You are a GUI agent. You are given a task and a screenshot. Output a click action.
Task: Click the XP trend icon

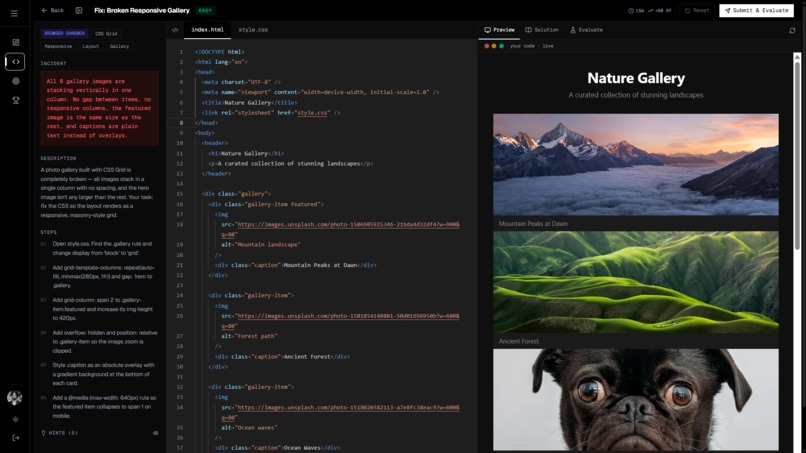[x=650, y=10]
